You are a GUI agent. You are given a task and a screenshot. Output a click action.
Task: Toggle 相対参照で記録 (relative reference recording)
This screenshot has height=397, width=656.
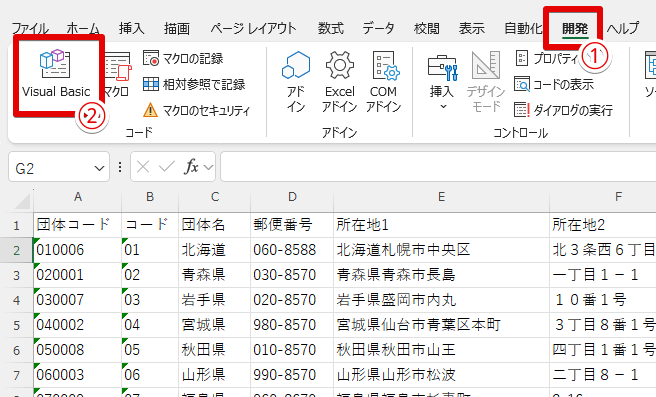click(194, 84)
